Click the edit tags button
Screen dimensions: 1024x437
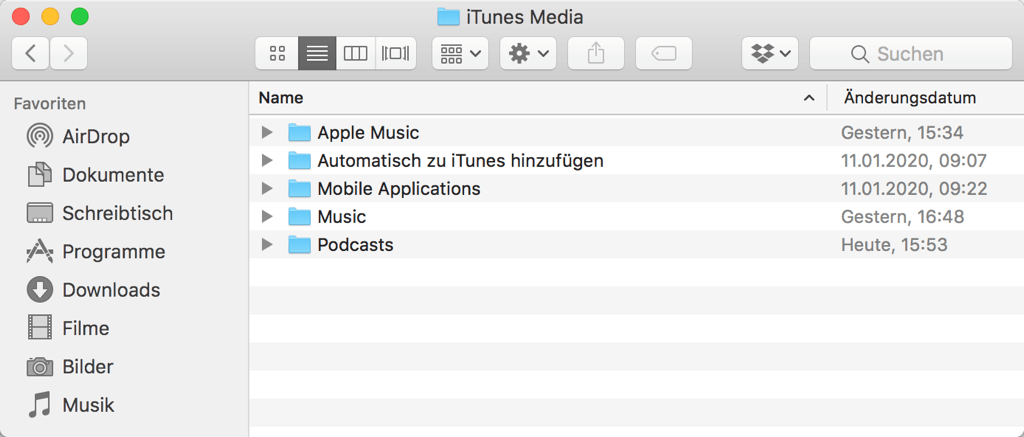(664, 54)
